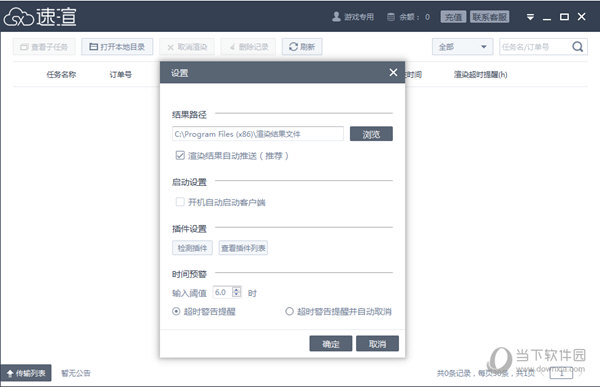Image resolution: width=600 pixels, height=387 pixels.
Task: Focus the 任务名/订单号 search field
Action: (x=534, y=47)
